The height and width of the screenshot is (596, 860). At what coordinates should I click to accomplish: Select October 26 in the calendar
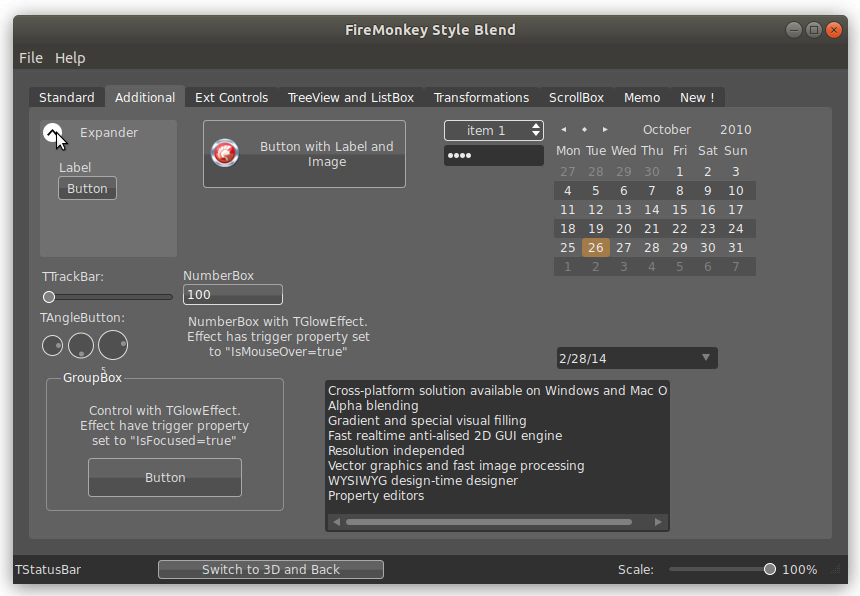click(596, 248)
